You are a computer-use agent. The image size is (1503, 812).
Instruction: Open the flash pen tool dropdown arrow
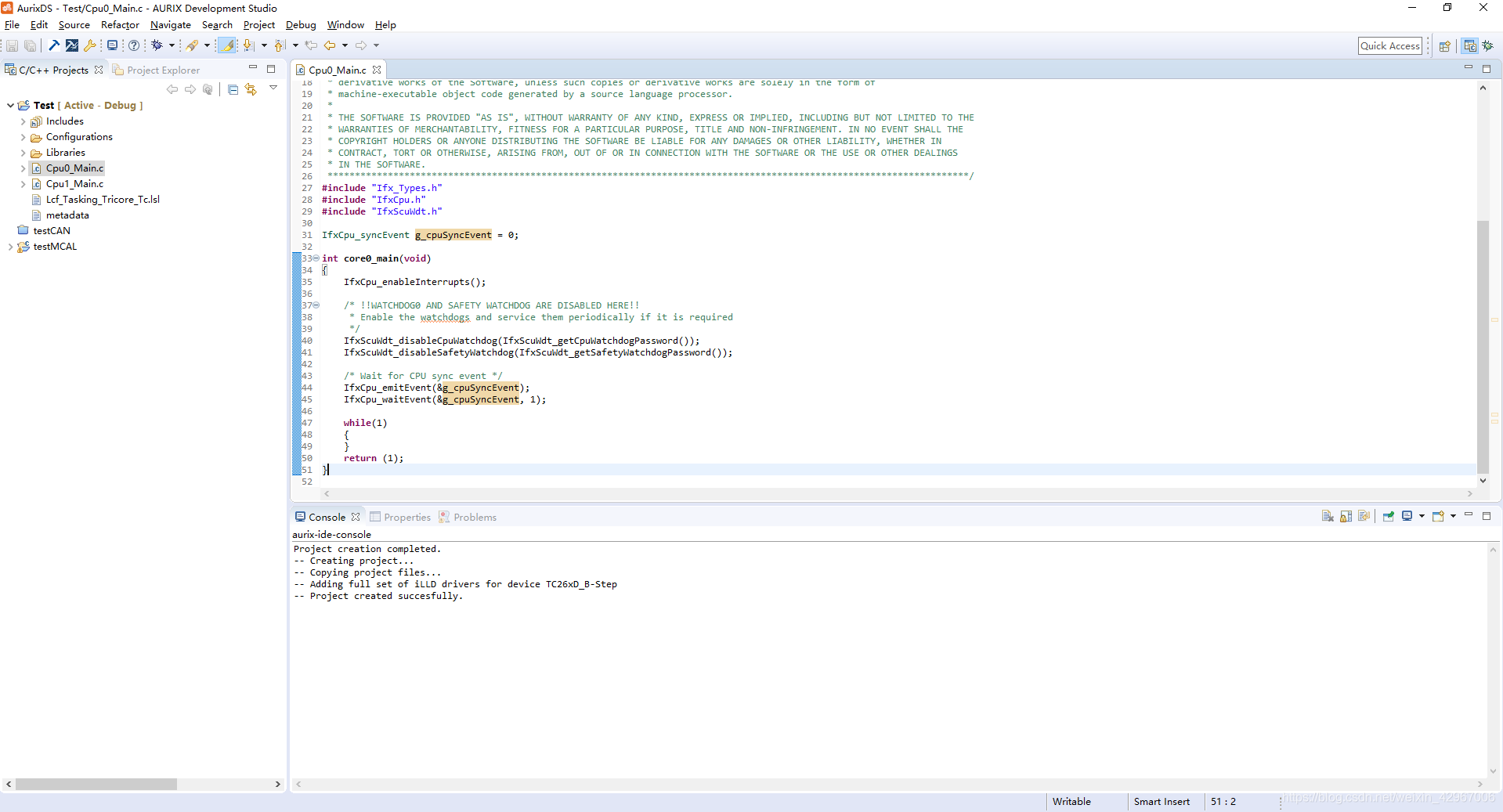tap(207, 45)
